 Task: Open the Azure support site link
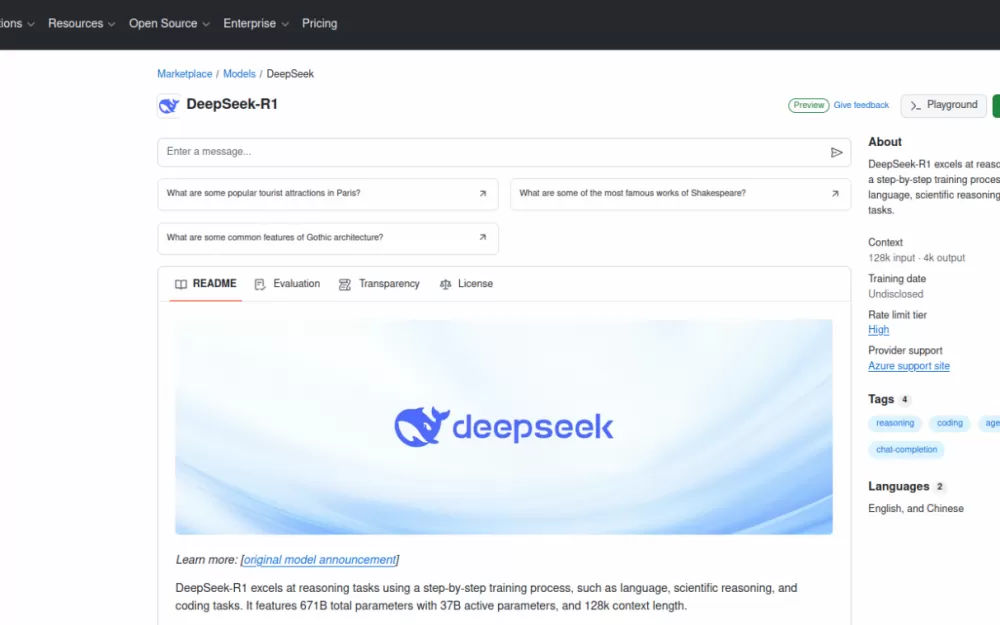coord(909,366)
